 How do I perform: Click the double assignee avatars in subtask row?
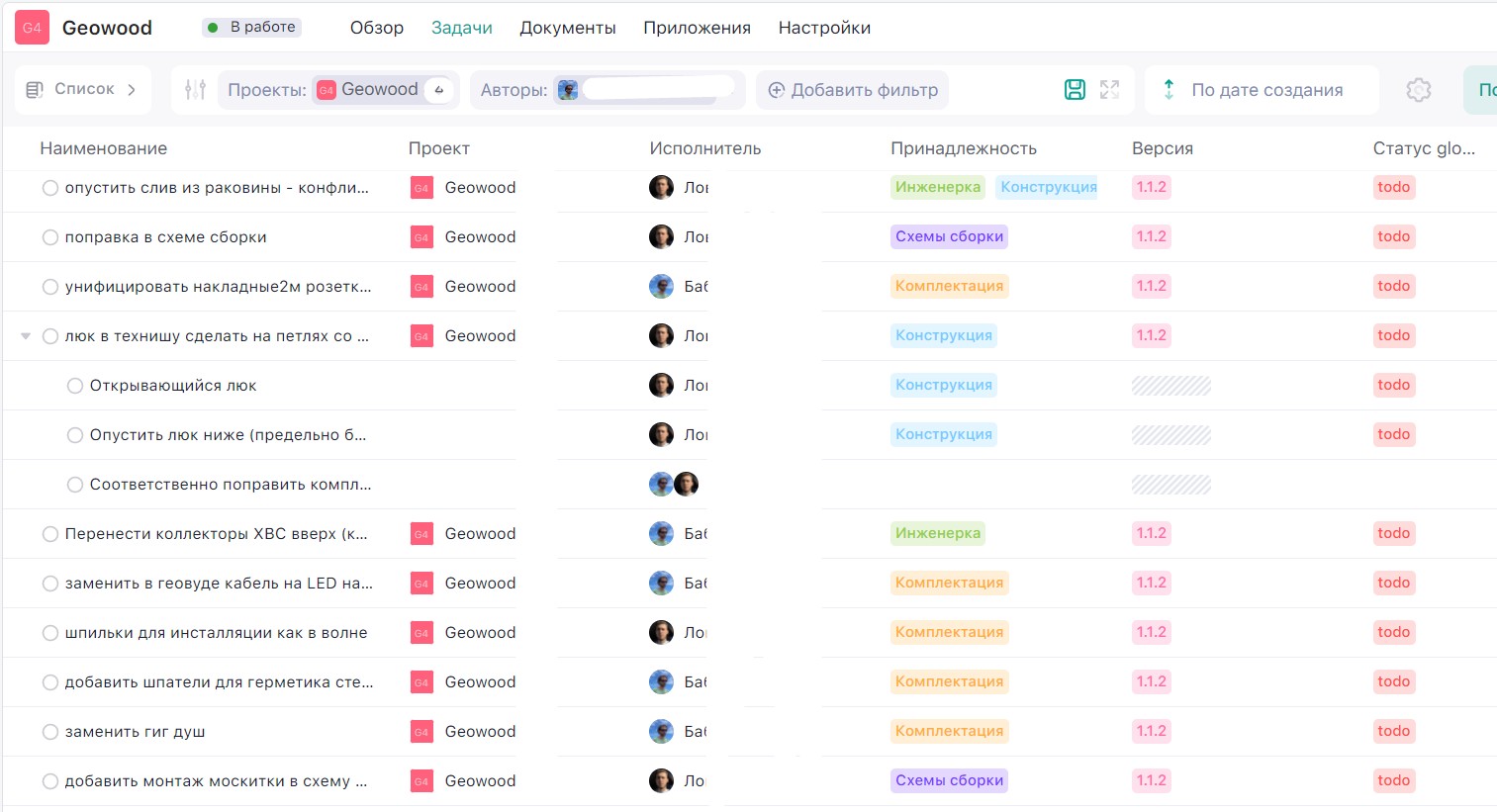tap(674, 484)
